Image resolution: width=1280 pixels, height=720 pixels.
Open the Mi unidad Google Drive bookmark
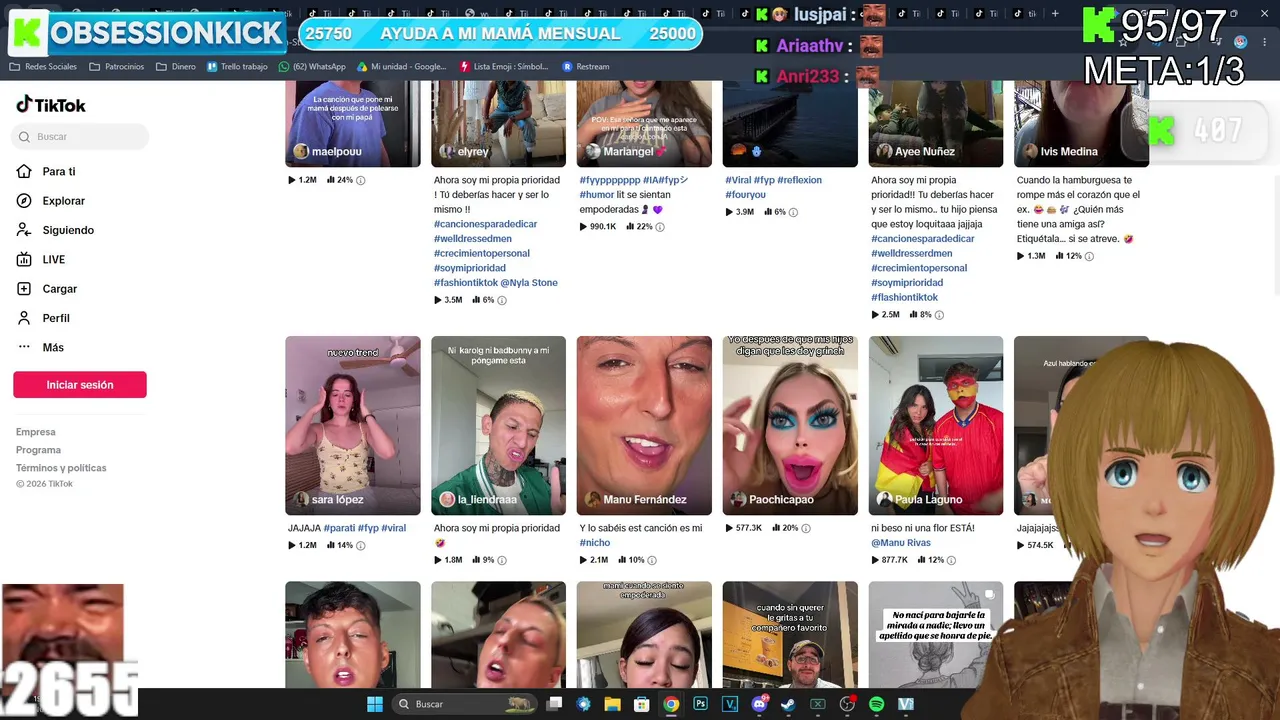click(401, 67)
